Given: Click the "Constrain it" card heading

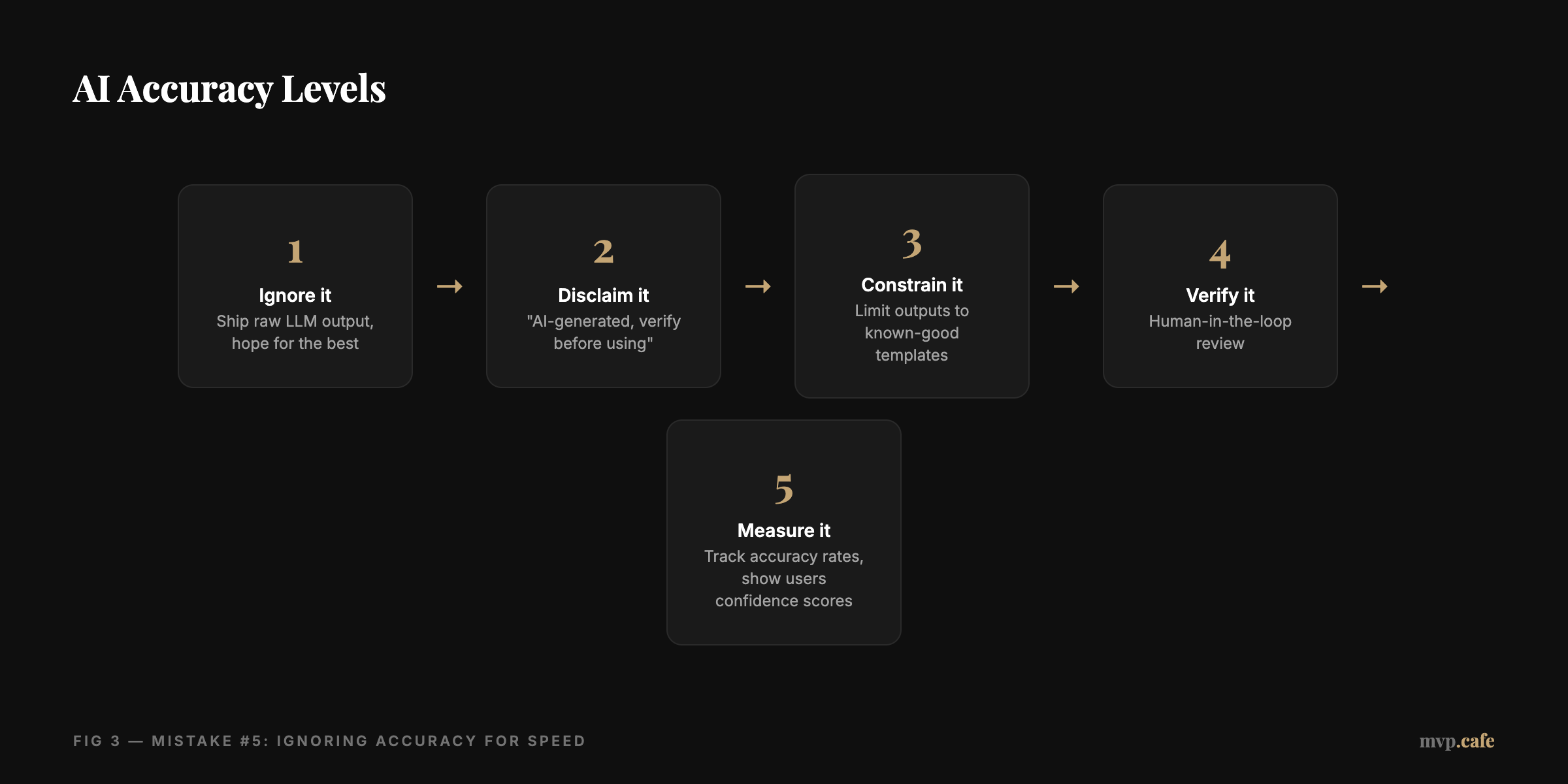Looking at the screenshot, I should click(x=912, y=285).
